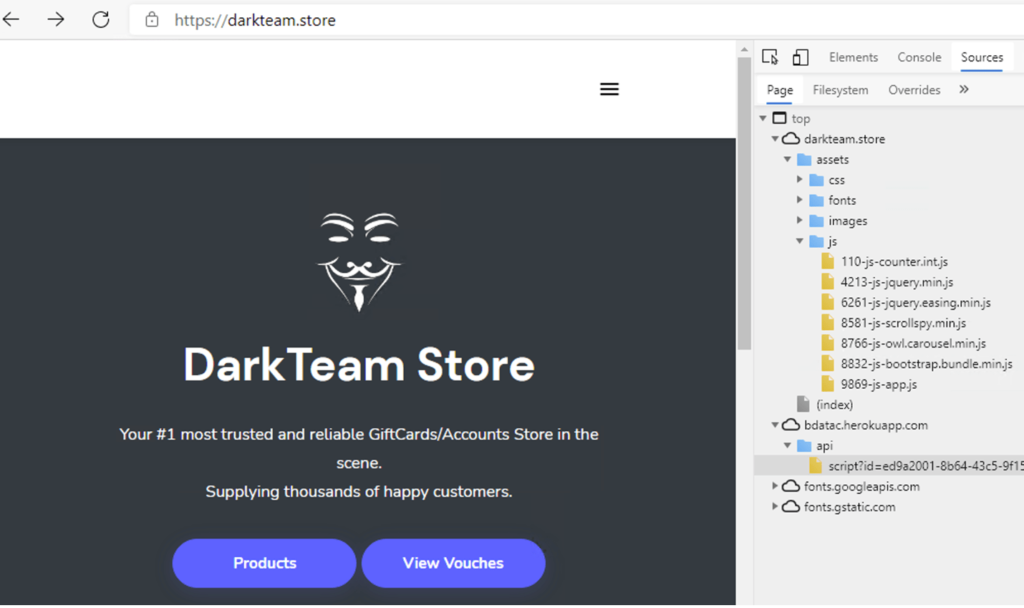1024x608 pixels.
Task: Open the hamburger navigation menu
Action: [609, 89]
